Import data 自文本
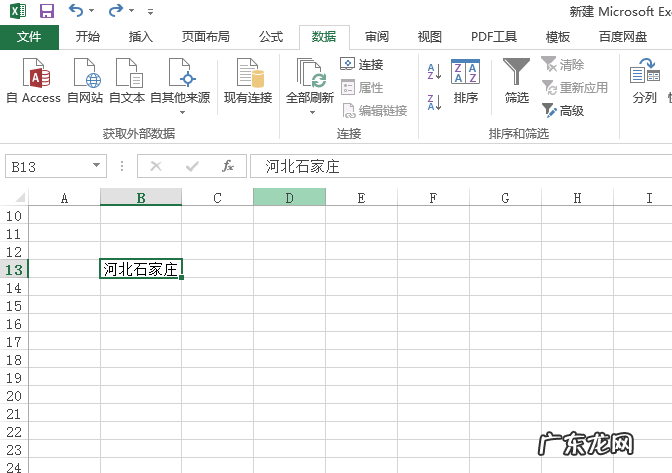 click(127, 81)
